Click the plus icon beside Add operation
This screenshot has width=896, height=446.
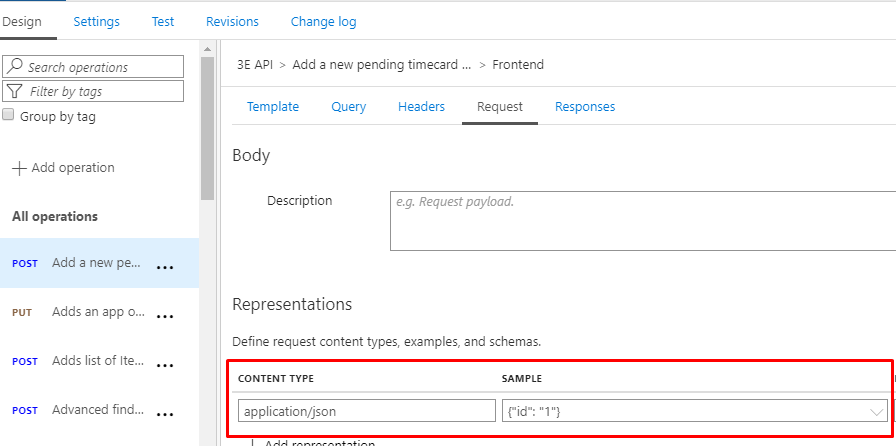coord(19,168)
